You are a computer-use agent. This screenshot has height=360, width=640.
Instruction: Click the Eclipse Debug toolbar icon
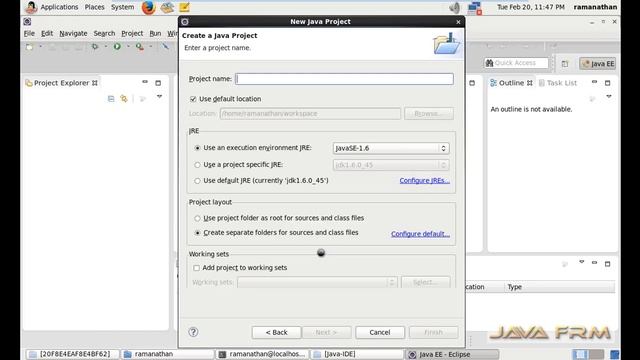tap(95, 47)
